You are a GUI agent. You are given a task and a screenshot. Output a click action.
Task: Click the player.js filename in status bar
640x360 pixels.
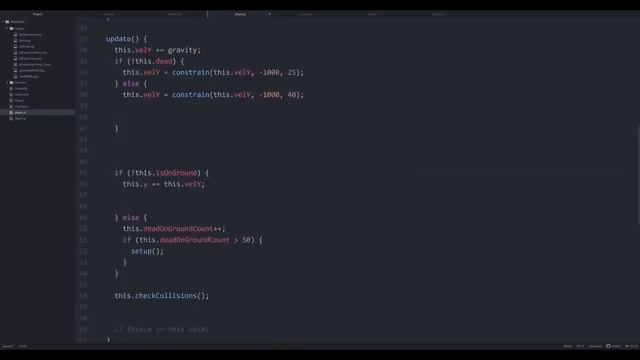pos(7,346)
